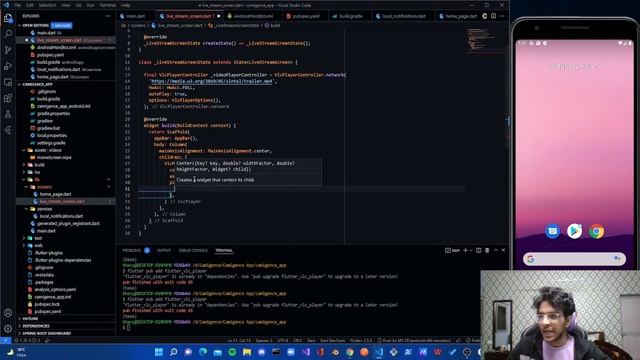Click the split terminal icon
Screen dimensions: 640x360
point(478,250)
